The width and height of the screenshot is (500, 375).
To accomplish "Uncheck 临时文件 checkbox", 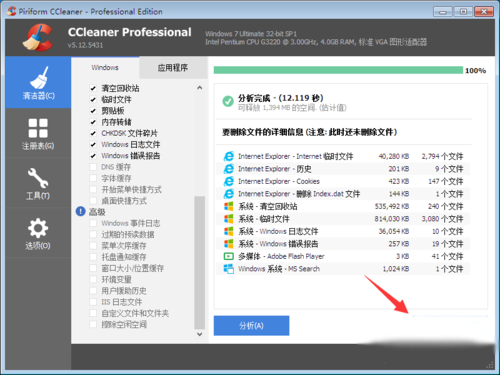I will click(x=93, y=99).
